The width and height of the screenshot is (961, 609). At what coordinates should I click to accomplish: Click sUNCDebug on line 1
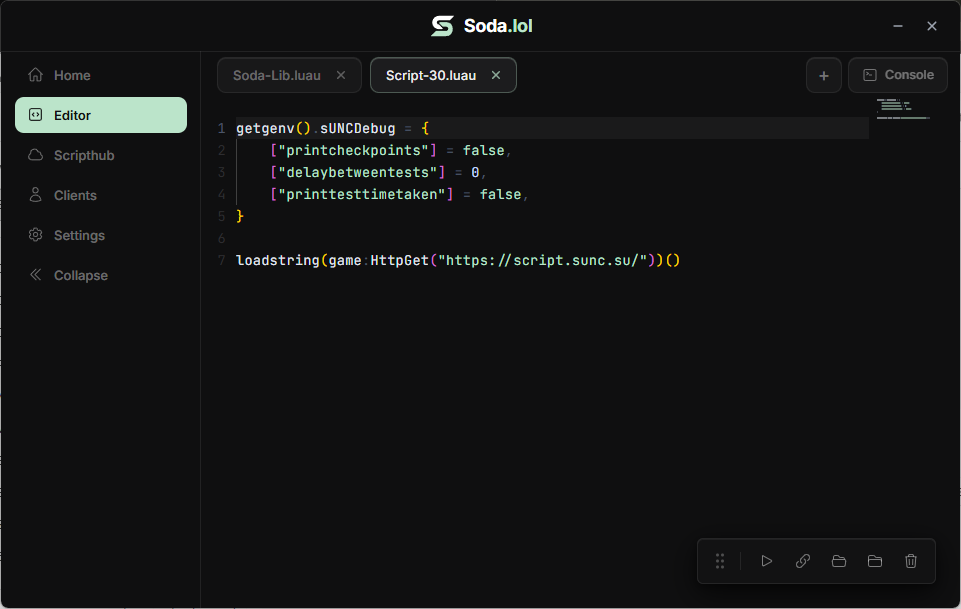pyautogui.click(x=357, y=129)
